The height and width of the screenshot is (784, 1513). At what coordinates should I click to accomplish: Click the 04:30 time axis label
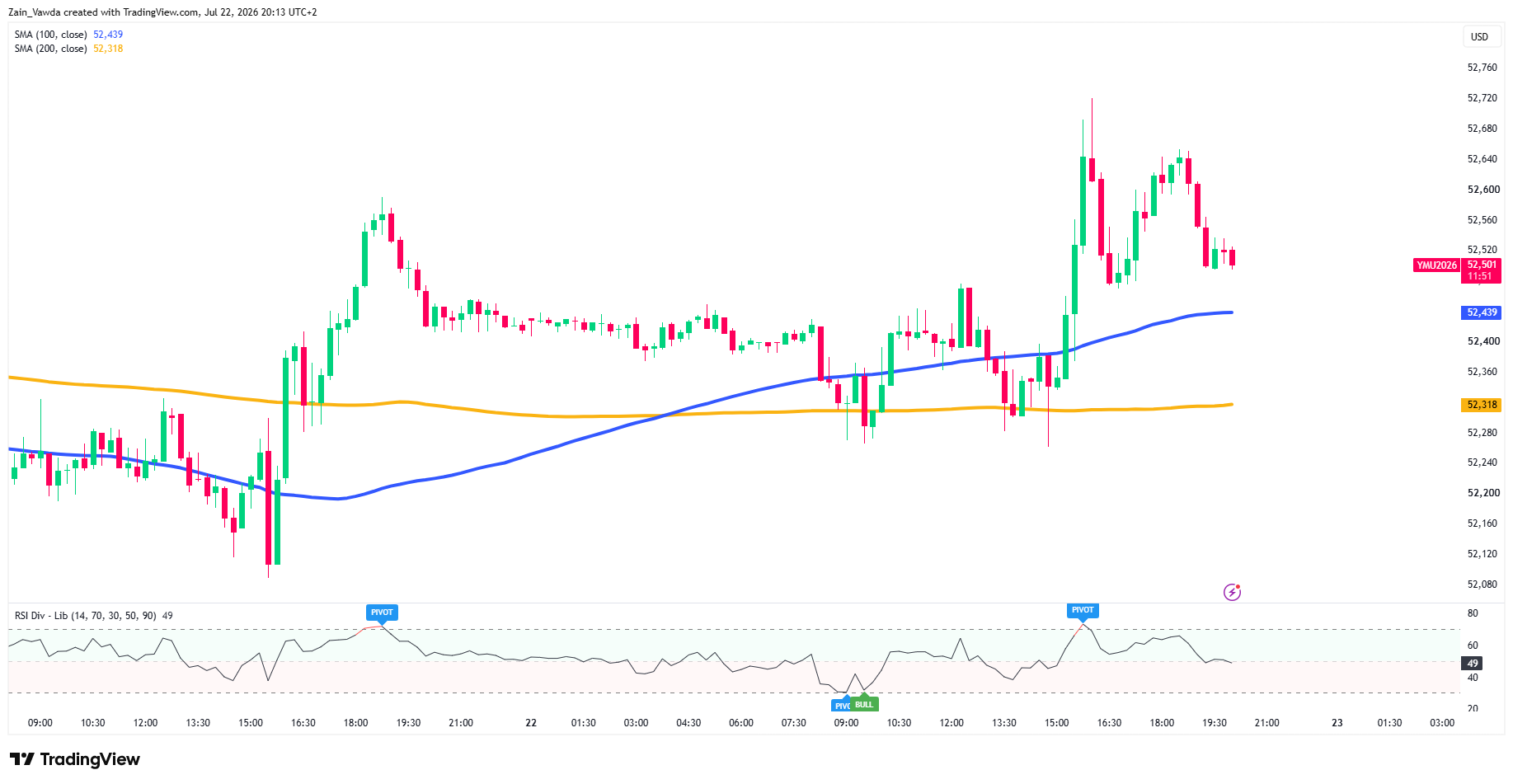pos(688,723)
